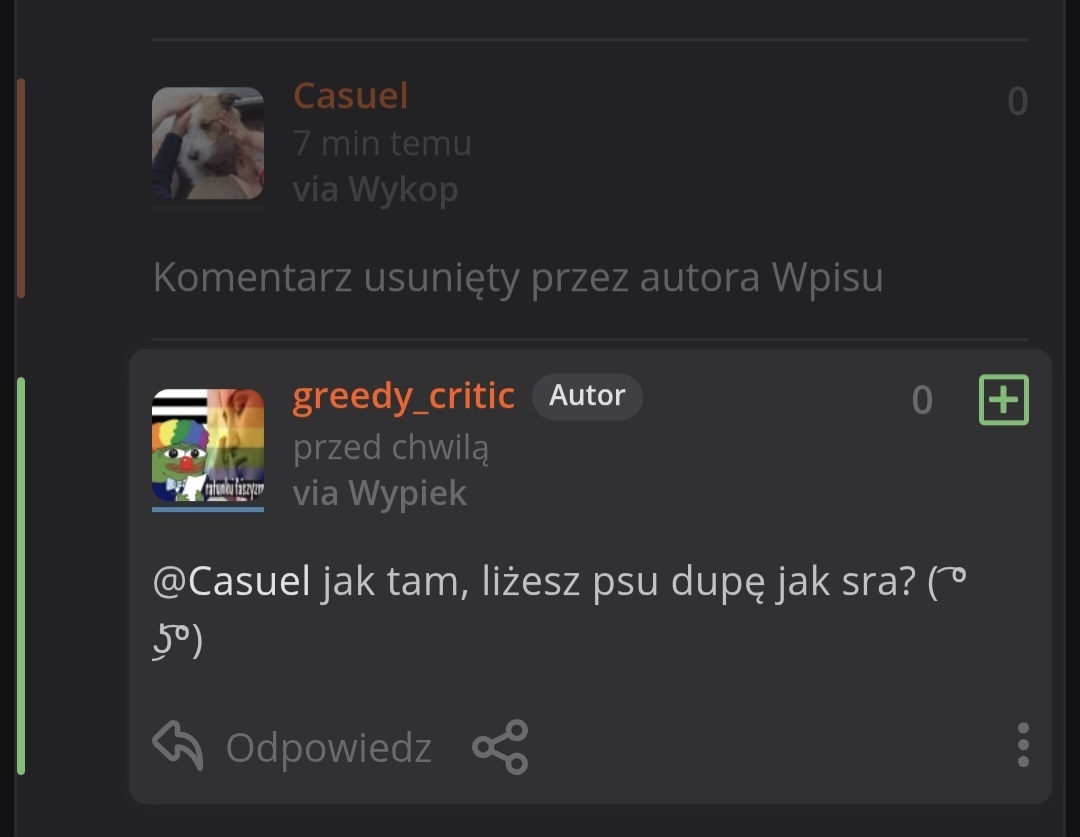Click the green bar beside greedy_critic's comment
The height and width of the screenshot is (837, 1080).
(21, 576)
